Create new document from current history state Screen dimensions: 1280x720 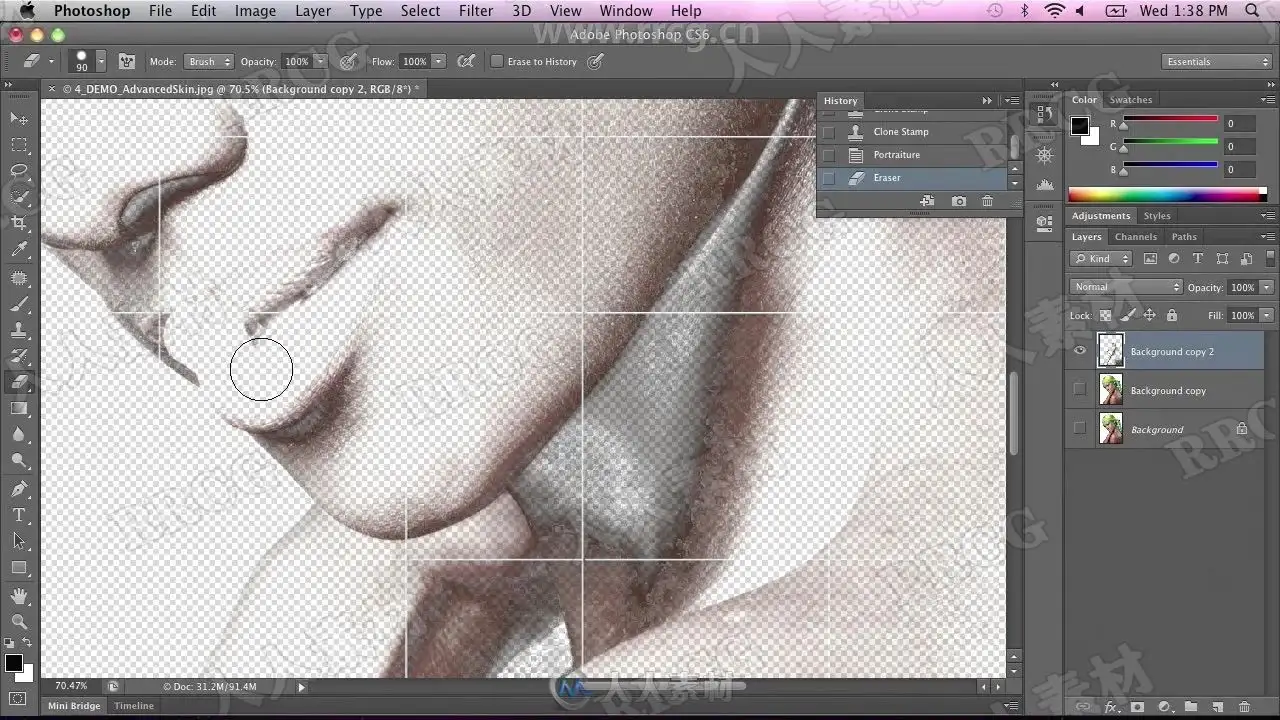point(927,201)
